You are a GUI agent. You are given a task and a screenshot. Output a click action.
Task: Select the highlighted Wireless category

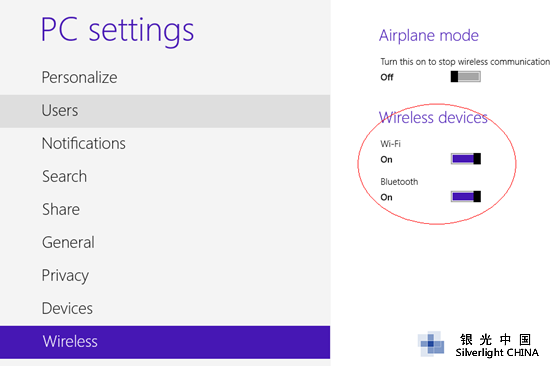click(x=165, y=342)
